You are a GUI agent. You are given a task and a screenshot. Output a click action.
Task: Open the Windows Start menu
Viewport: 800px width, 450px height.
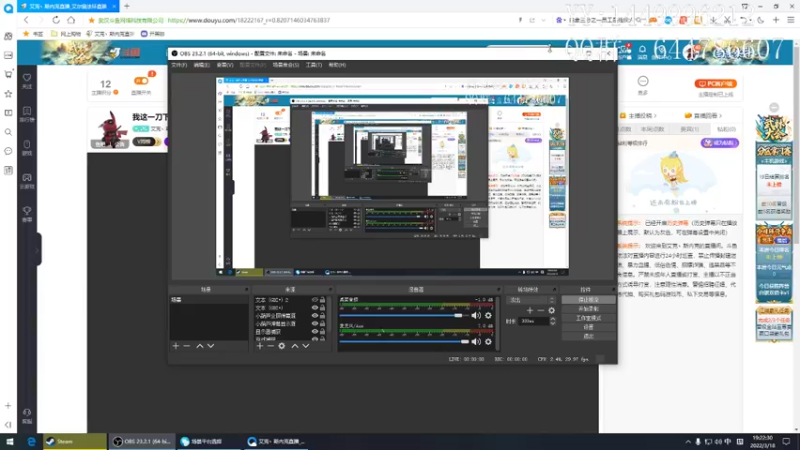[10, 441]
